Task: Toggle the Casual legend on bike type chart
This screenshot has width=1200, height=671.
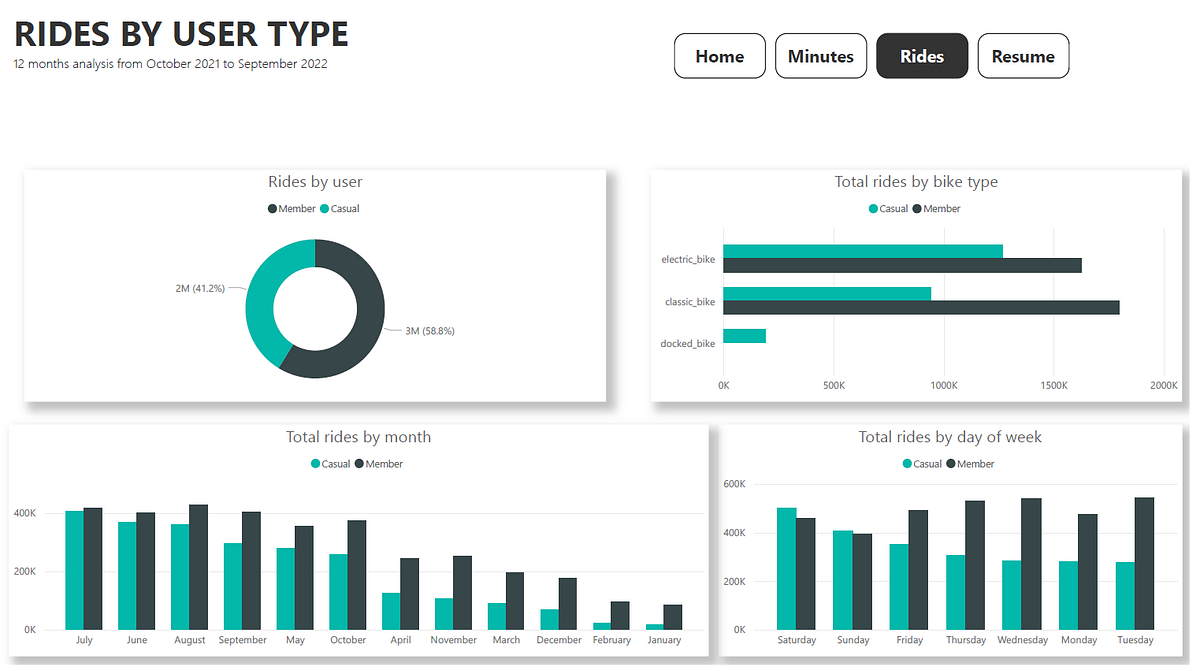Action: 886,208
